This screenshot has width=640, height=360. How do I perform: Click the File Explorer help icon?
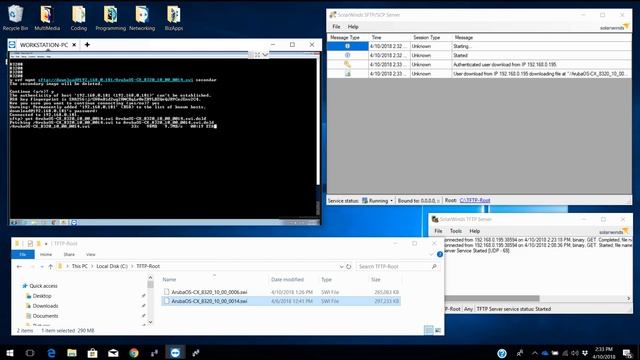point(440,254)
